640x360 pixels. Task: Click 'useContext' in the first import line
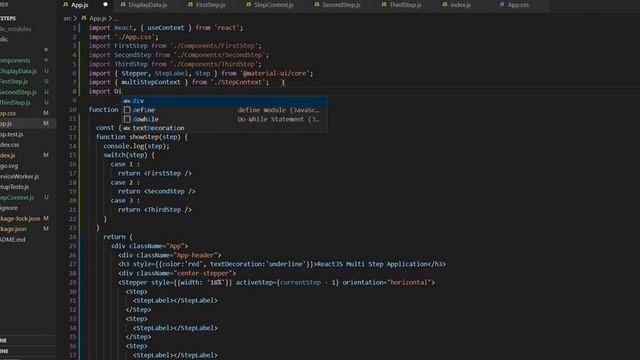166,28
